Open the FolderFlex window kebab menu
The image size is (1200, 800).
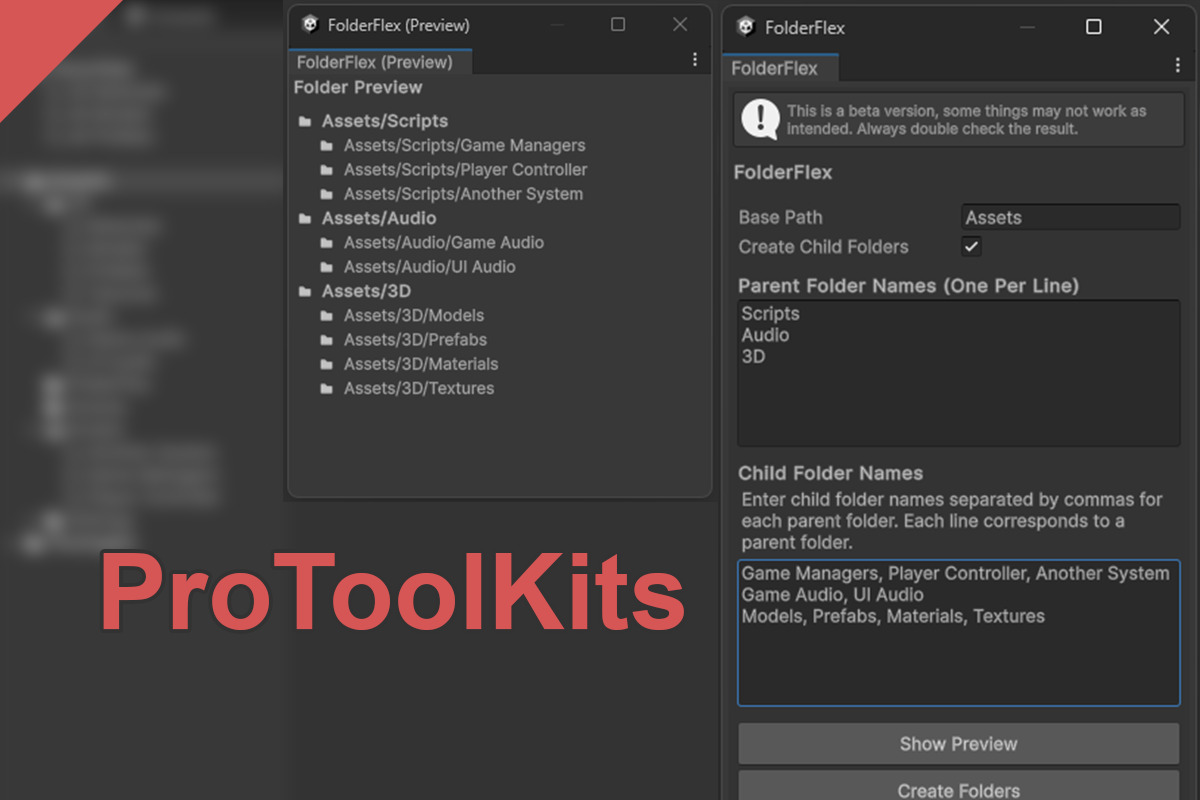1178,66
